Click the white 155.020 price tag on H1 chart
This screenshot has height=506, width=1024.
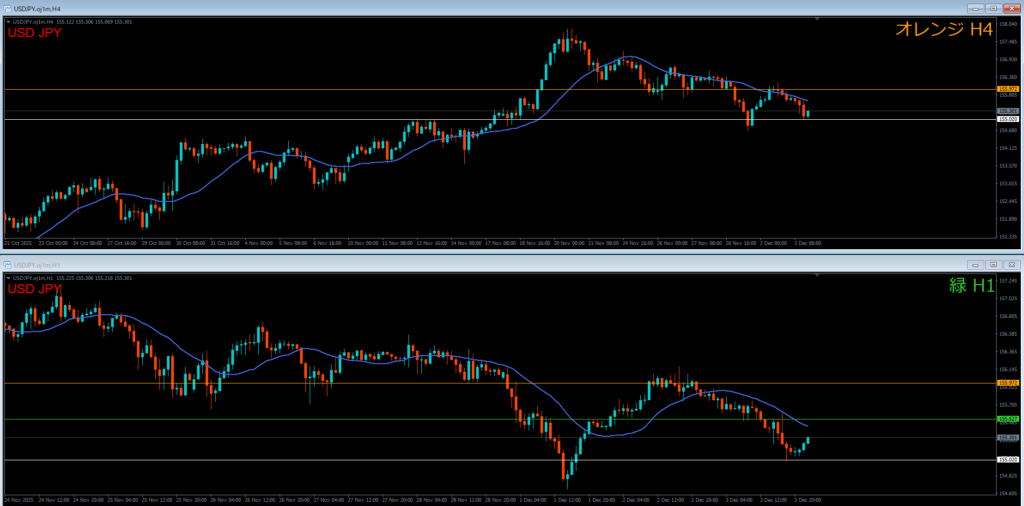pos(1008,459)
